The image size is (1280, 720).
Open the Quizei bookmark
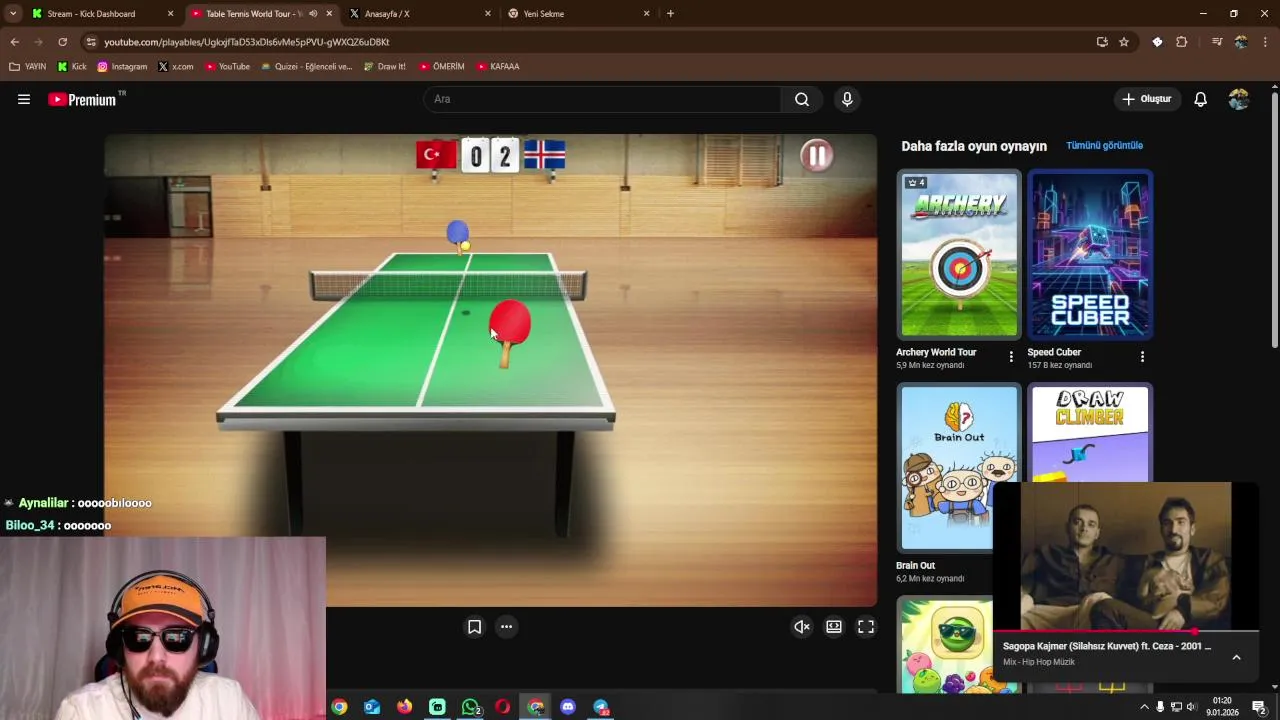306,67
